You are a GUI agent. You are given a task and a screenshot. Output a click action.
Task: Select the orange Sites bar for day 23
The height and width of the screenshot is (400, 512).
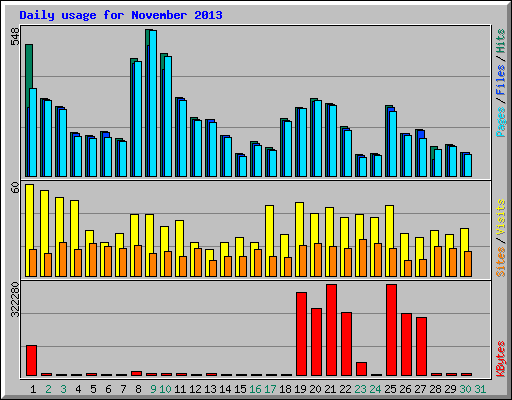coord(363,258)
